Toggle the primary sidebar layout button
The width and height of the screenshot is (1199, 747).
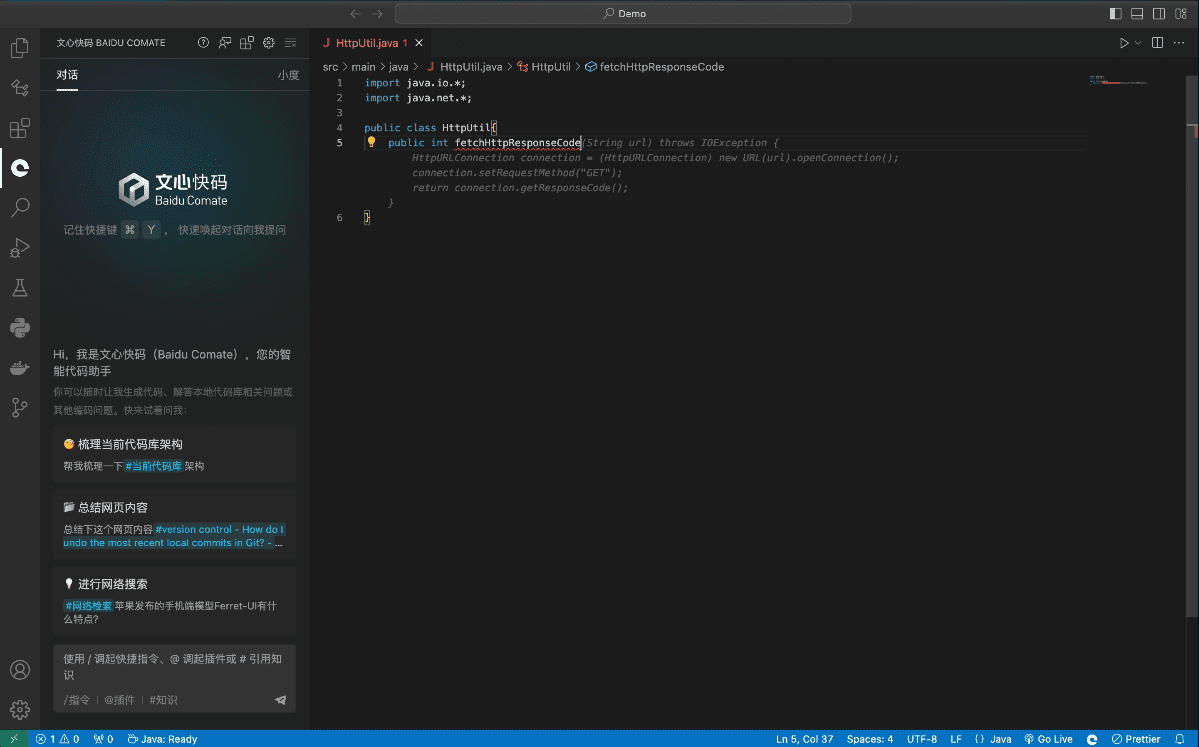tap(1116, 14)
